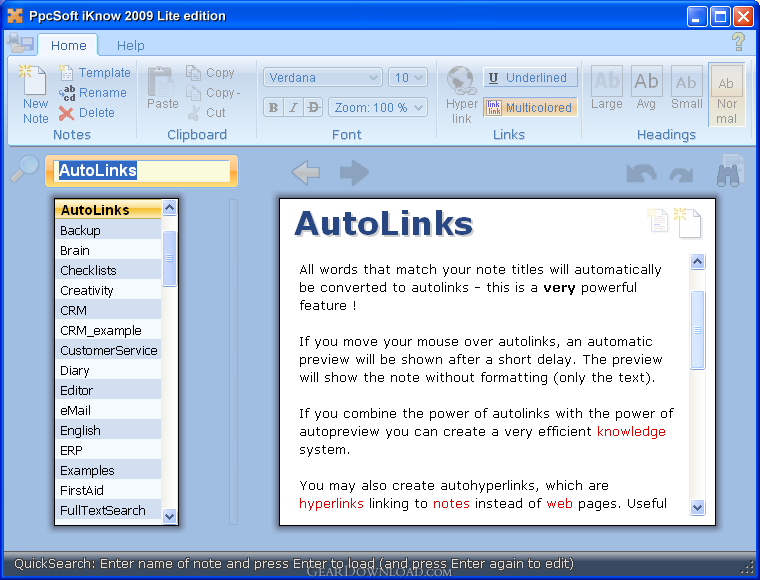Toggle italic formatting
This screenshot has width=760, height=580.
tap(293, 108)
